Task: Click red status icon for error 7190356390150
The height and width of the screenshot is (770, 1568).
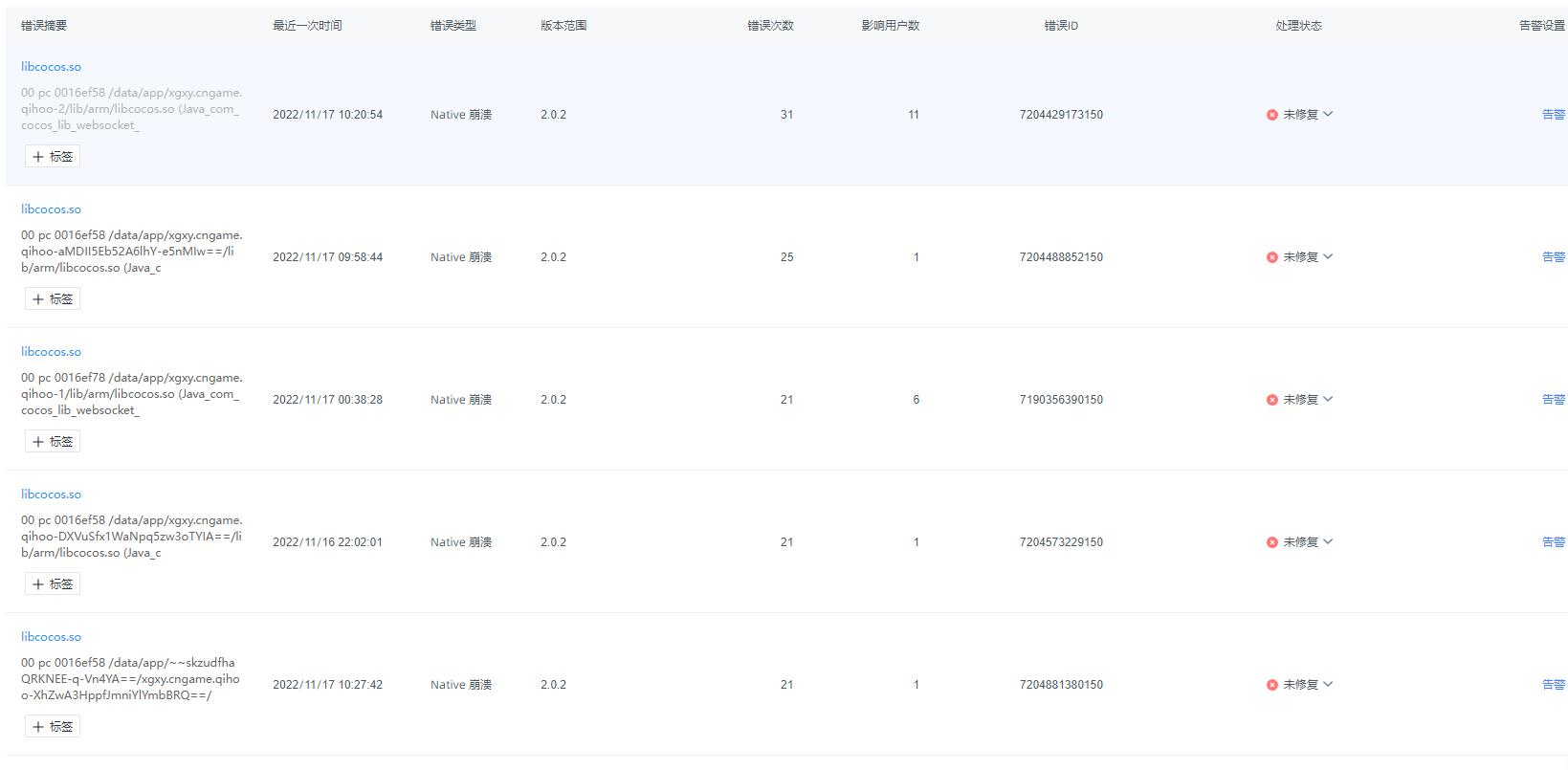Action: point(1271,400)
